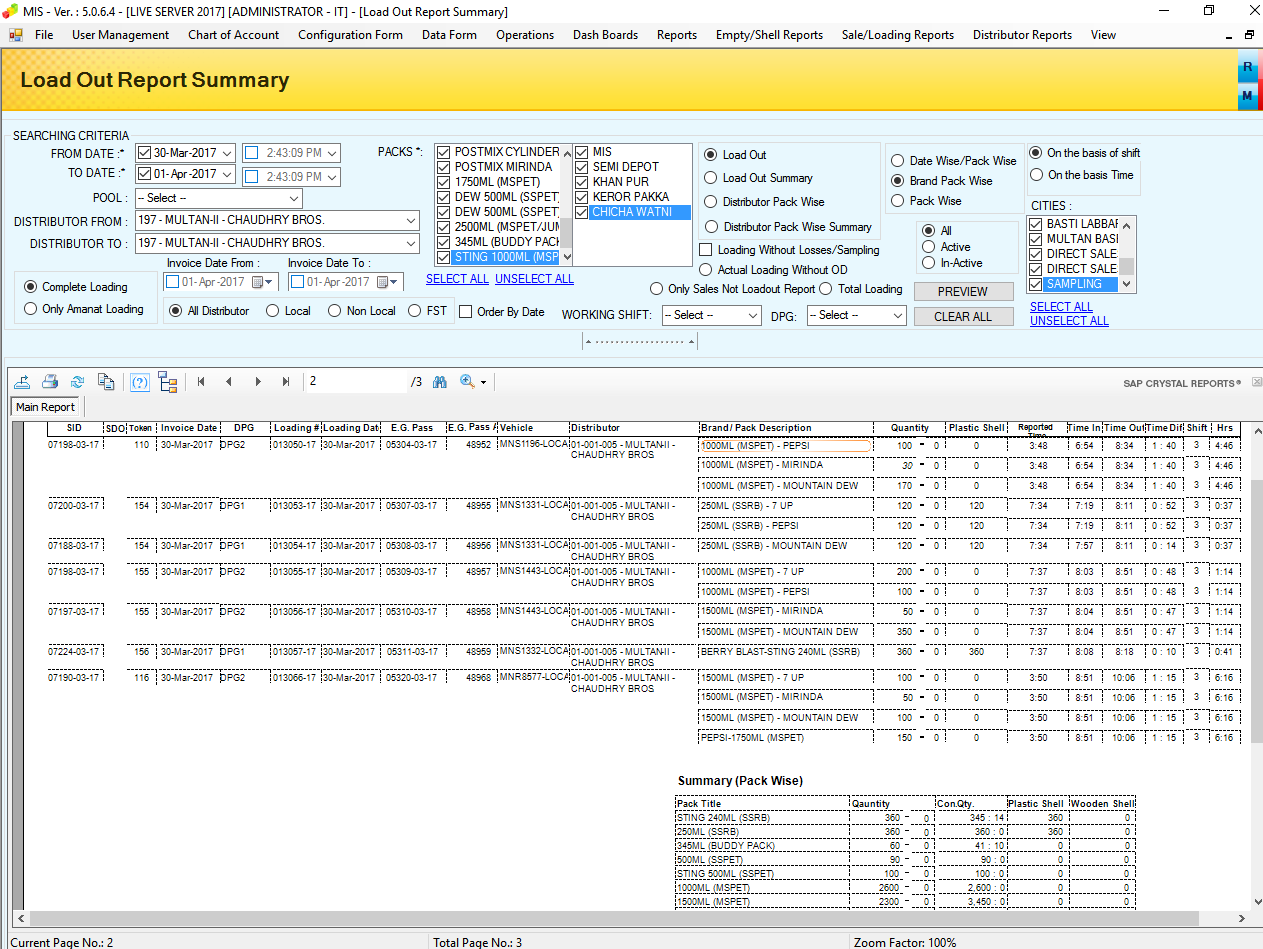Refresh the Crystal Report data
1263x949 pixels.
point(78,381)
